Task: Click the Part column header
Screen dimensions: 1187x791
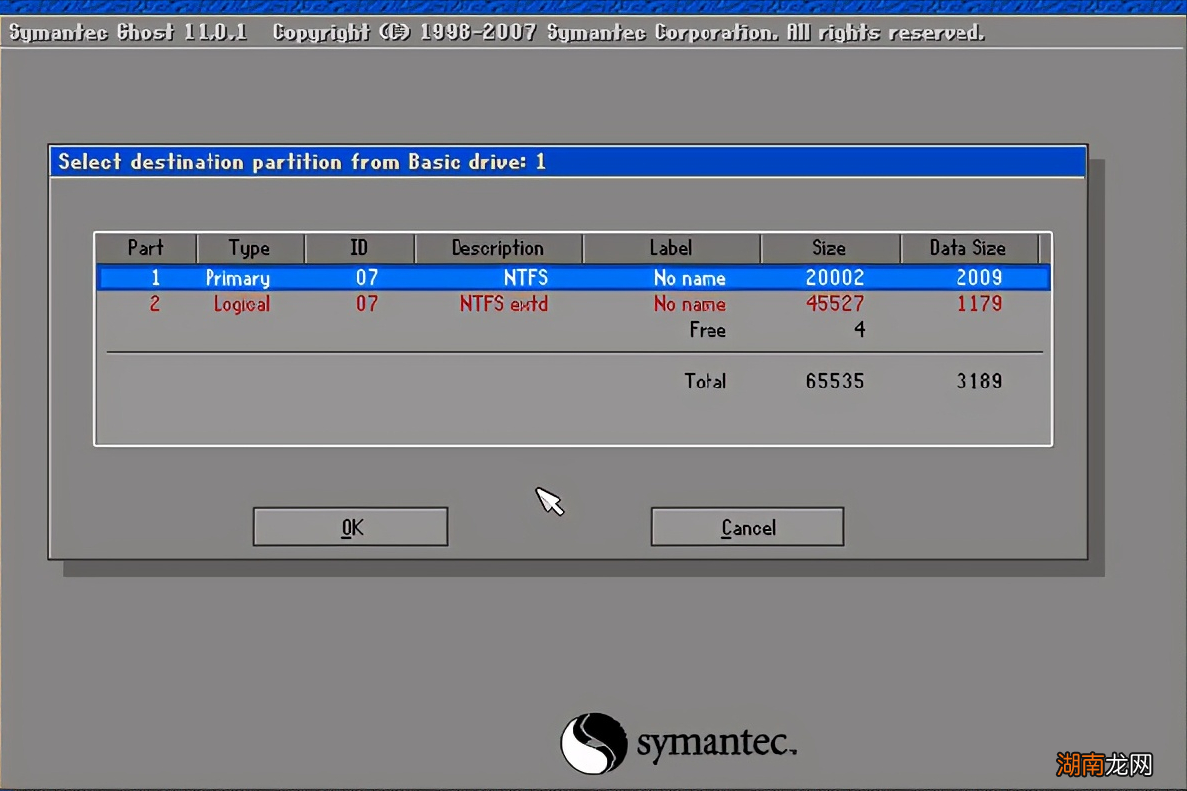Action: (x=146, y=248)
